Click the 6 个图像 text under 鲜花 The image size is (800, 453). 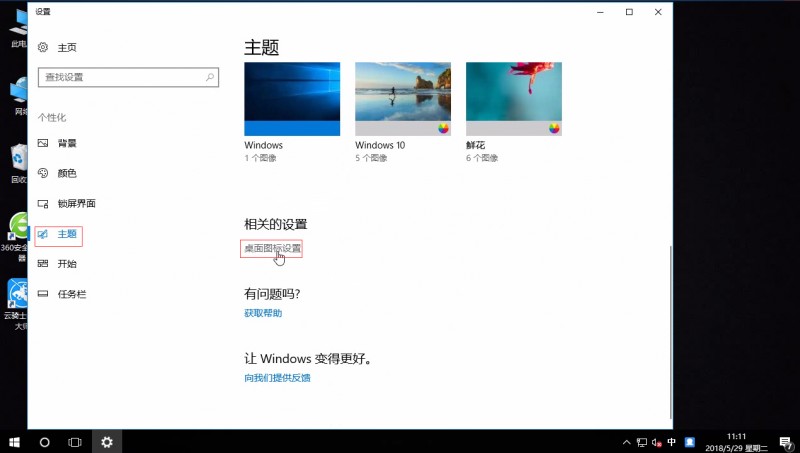pyautogui.click(x=482, y=158)
